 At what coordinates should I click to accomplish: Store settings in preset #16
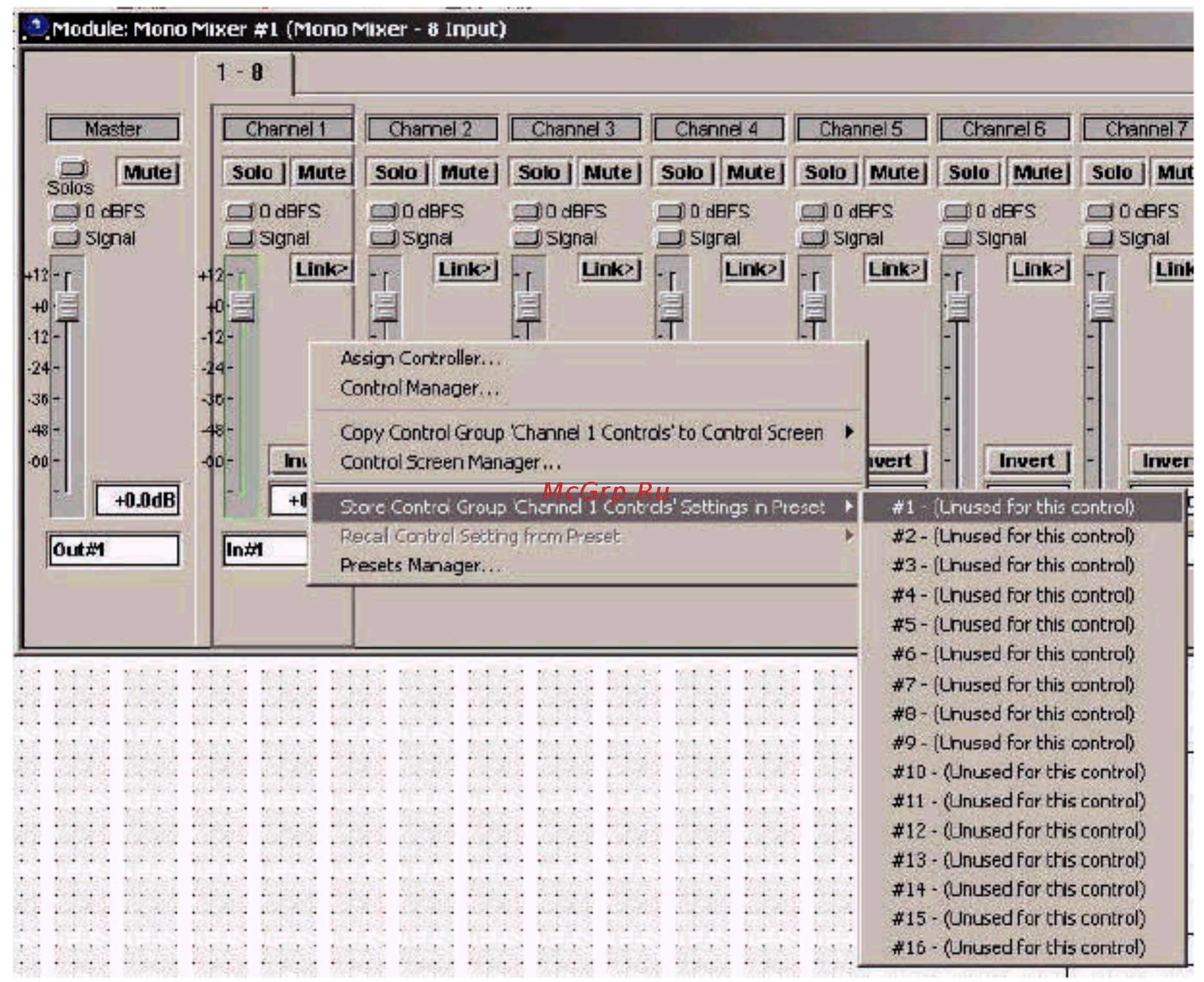coord(1022,947)
